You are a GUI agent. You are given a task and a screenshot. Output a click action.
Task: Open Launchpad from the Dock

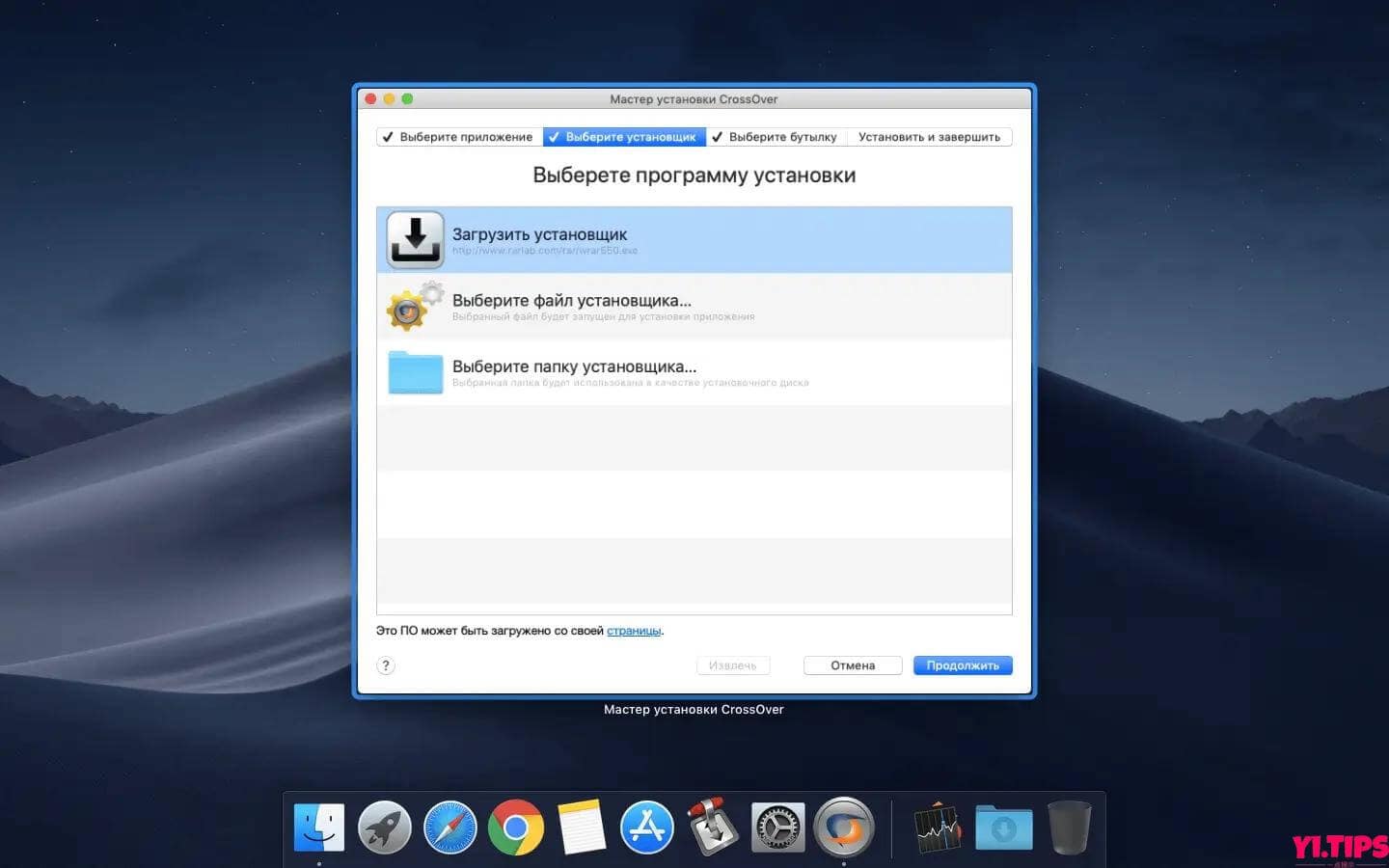pyautogui.click(x=385, y=827)
